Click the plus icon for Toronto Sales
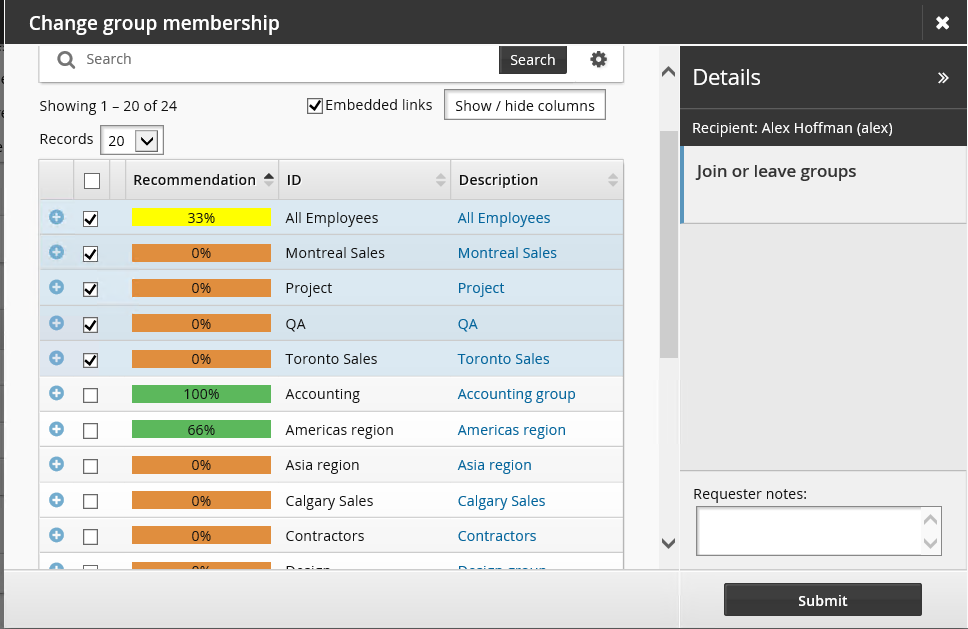This screenshot has height=629, width=968. pos(57,358)
